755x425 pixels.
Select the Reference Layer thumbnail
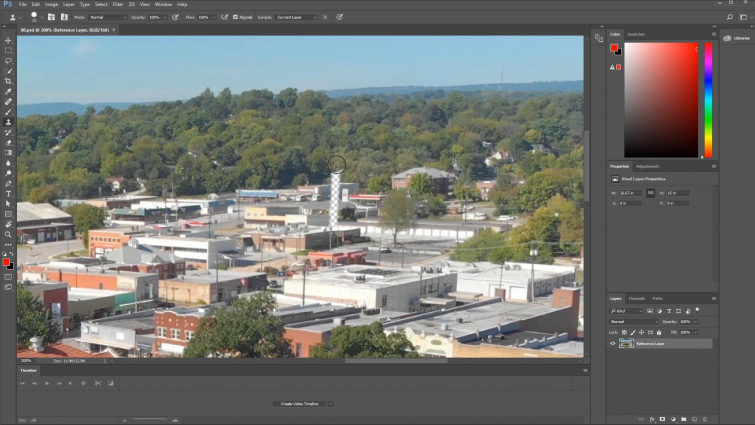626,343
